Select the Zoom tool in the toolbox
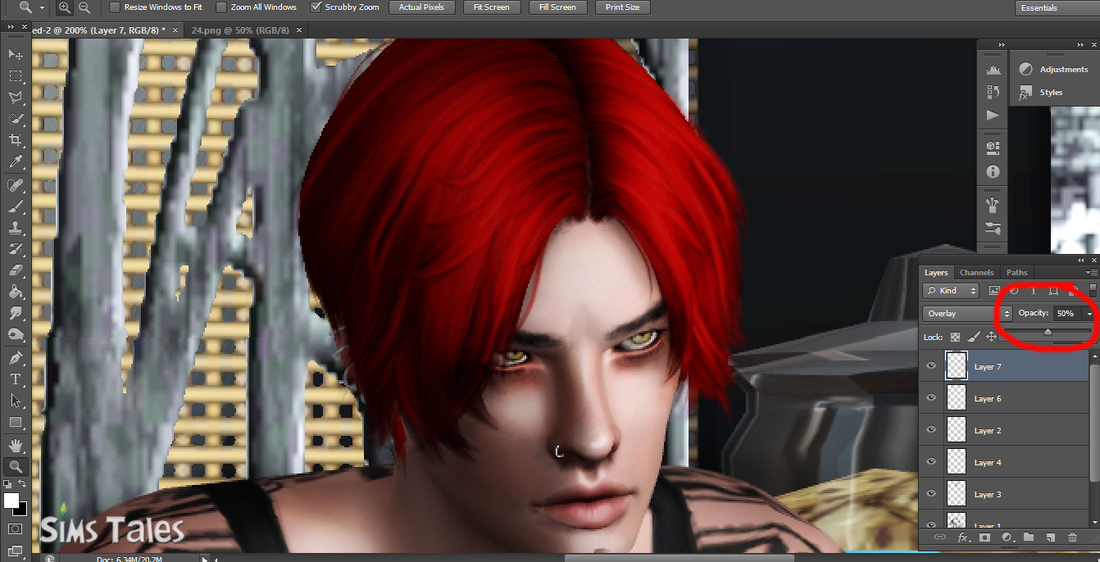This screenshot has width=1100, height=562. click(x=15, y=467)
